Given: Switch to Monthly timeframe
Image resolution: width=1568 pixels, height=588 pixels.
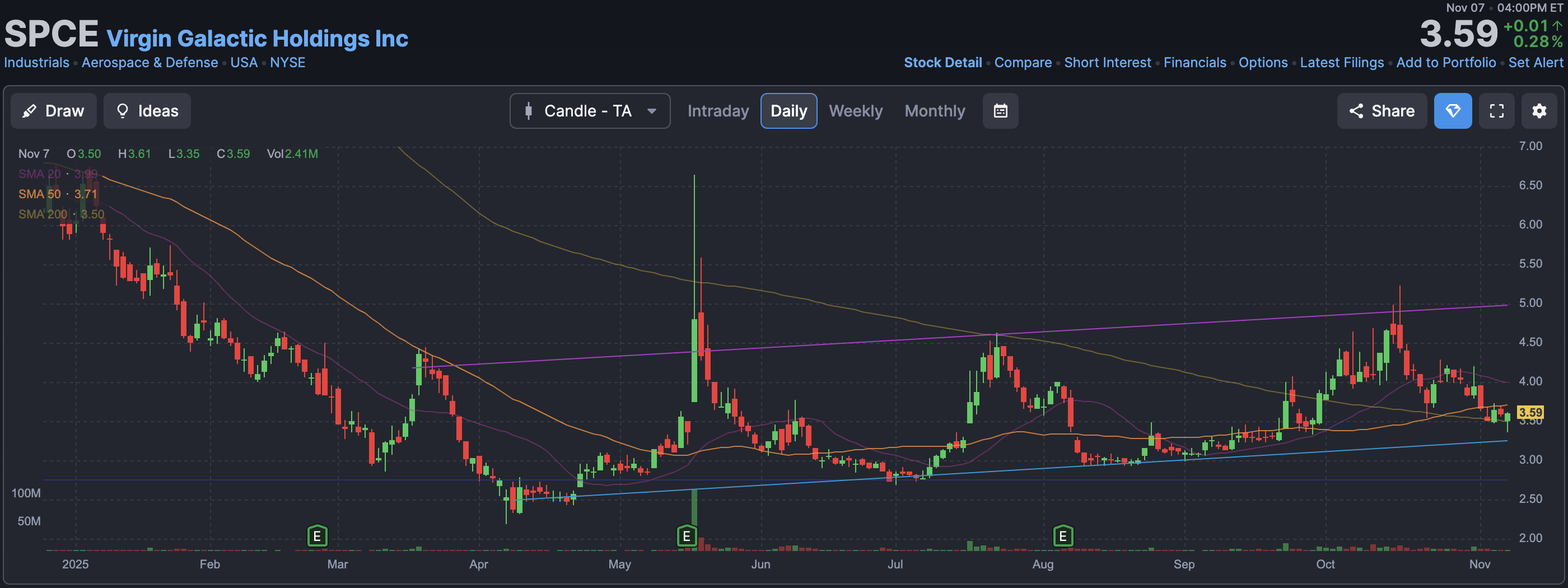Looking at the screenshot, I should [934, 111].
